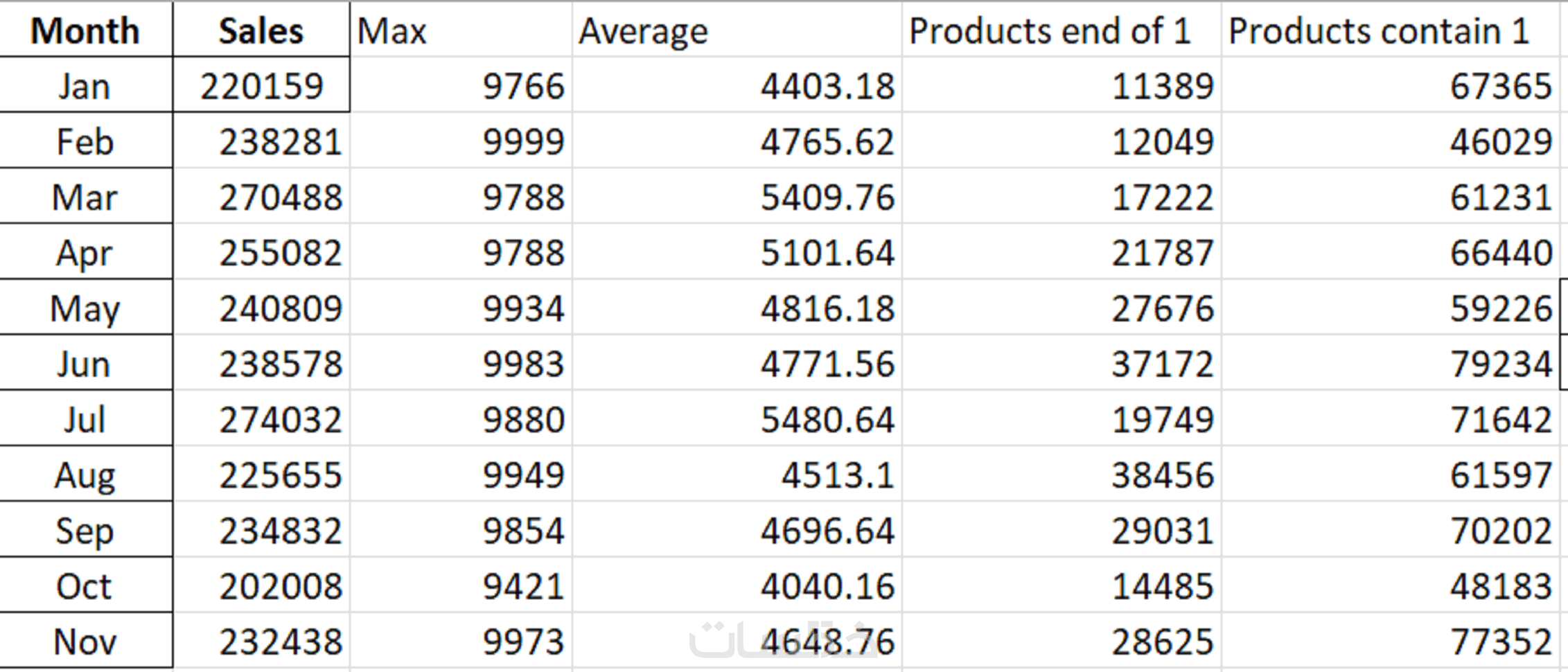Click the Sep row cell 29031

[1061, 531]
